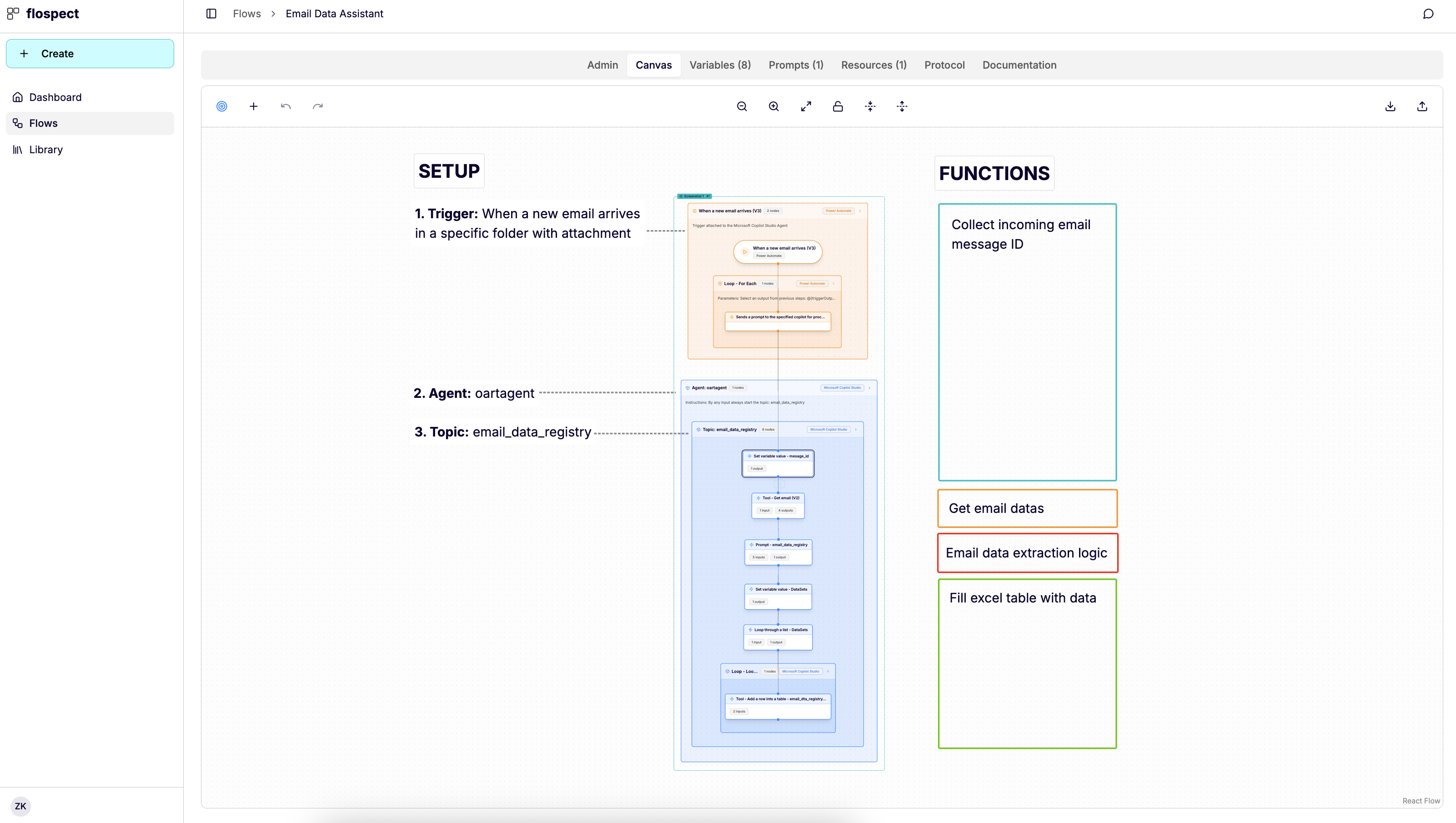Open the chat bubble in top right corner

[1428, 14]
